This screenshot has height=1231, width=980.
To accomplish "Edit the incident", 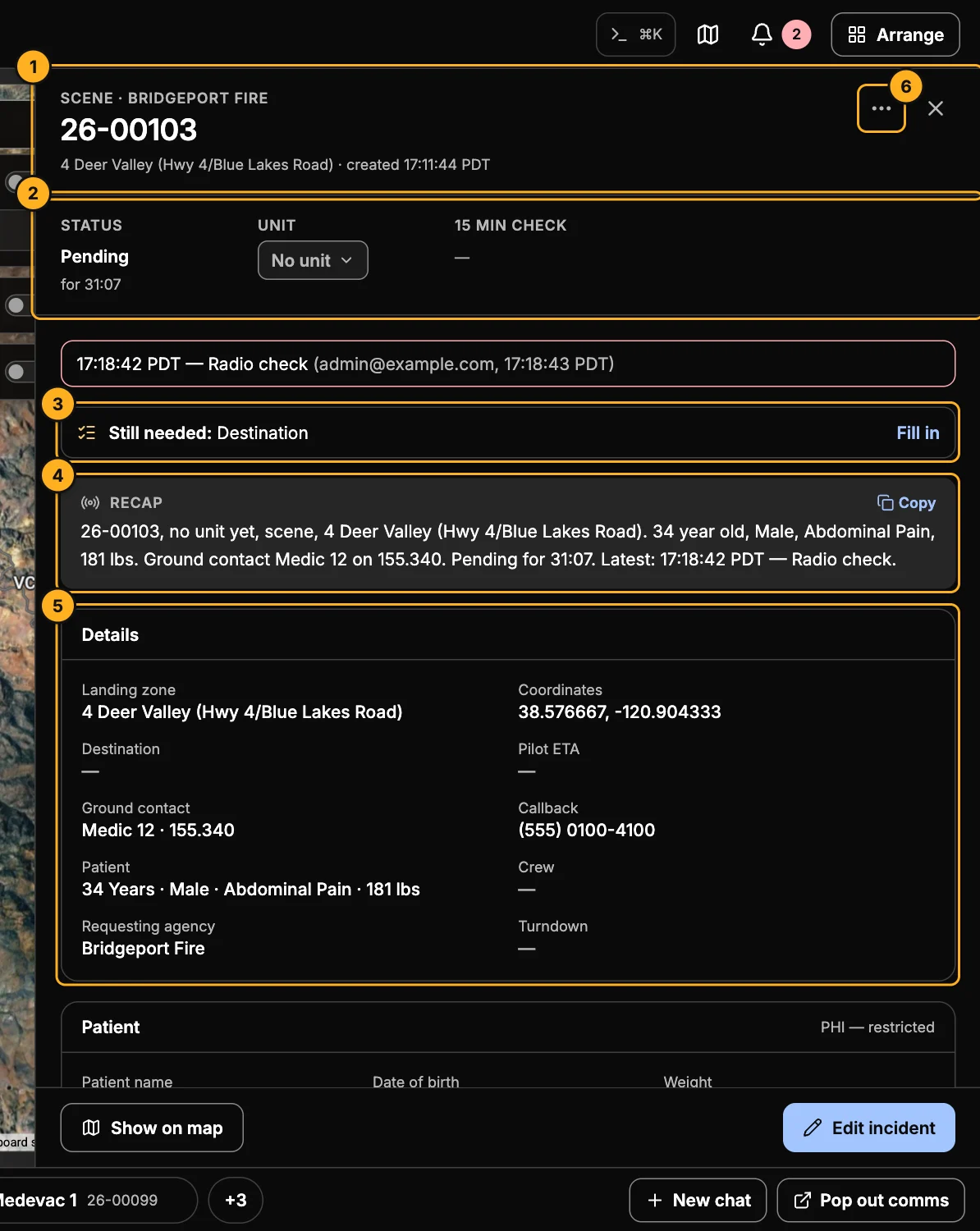I will [x=869, y=1128].
